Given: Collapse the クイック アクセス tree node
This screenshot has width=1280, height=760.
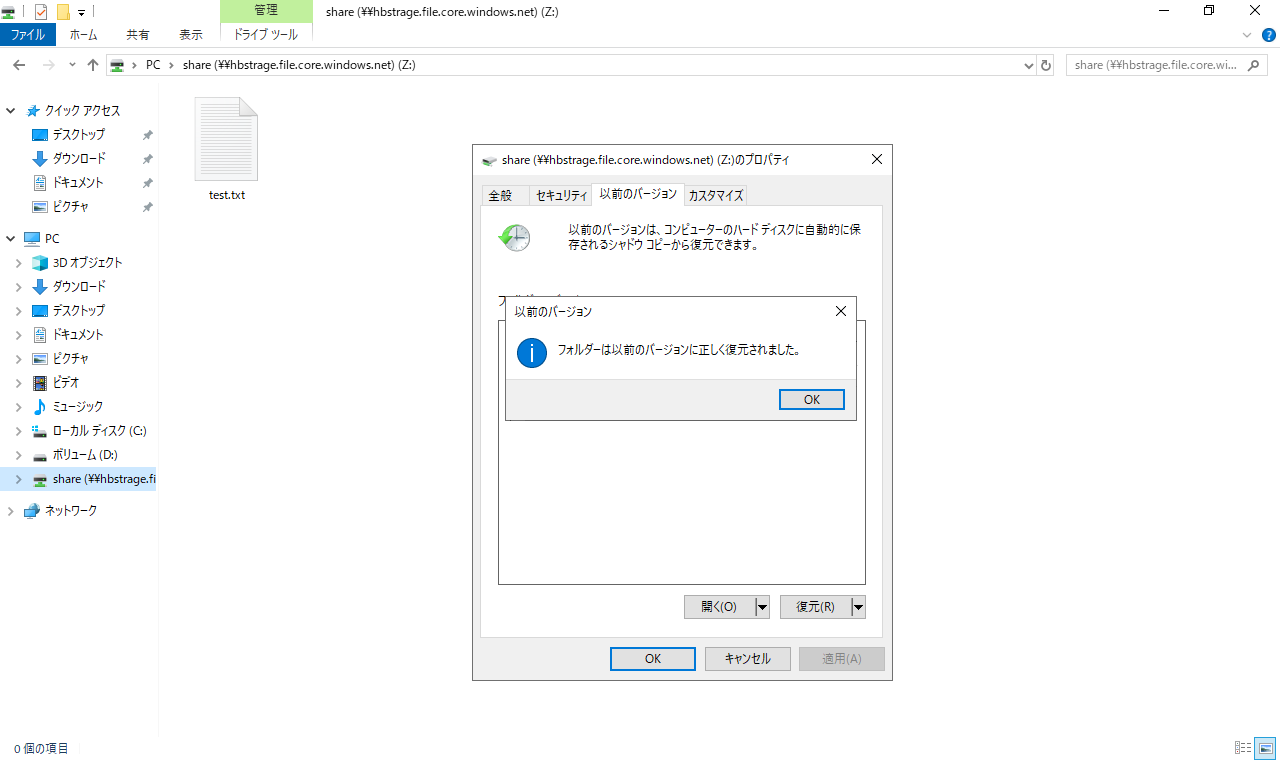Looking at the screenshot, I should pyautogui.click(x=11, y=111).
